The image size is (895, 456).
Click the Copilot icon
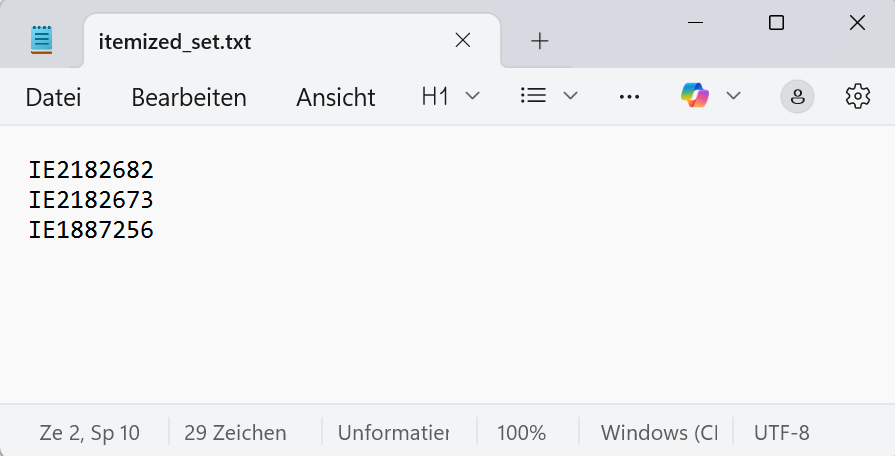coord(695,96)
